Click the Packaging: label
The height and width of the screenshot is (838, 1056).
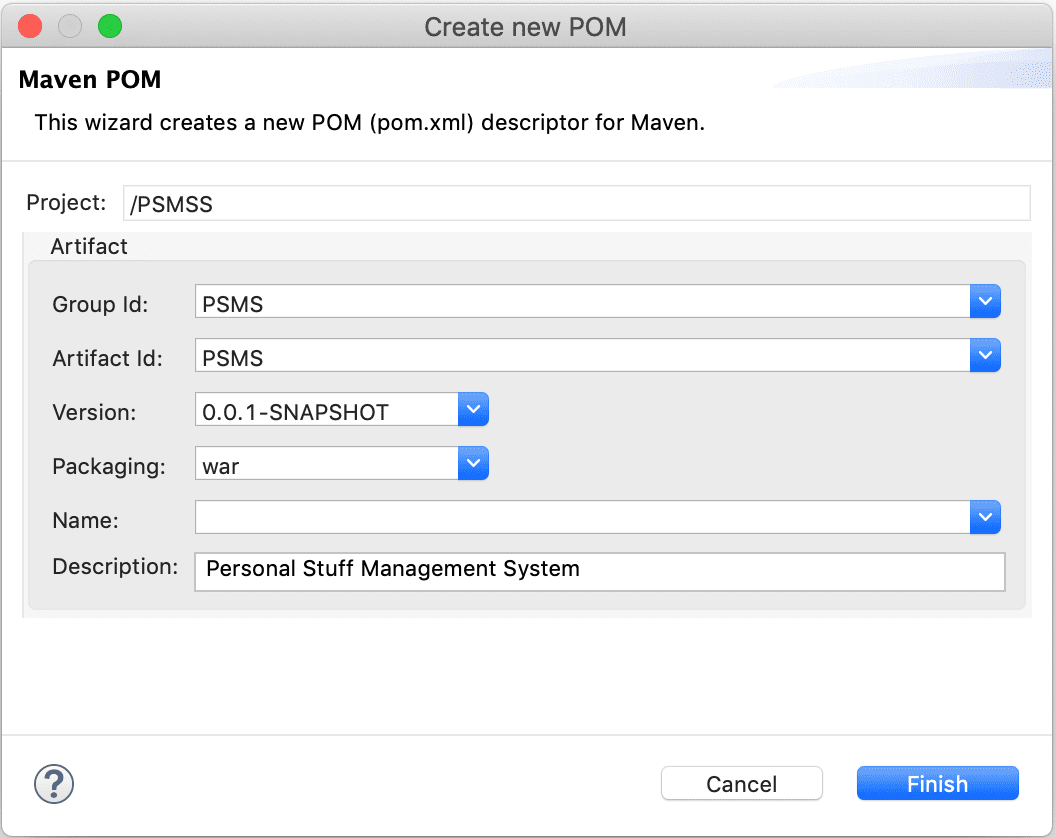pos(109,466)
